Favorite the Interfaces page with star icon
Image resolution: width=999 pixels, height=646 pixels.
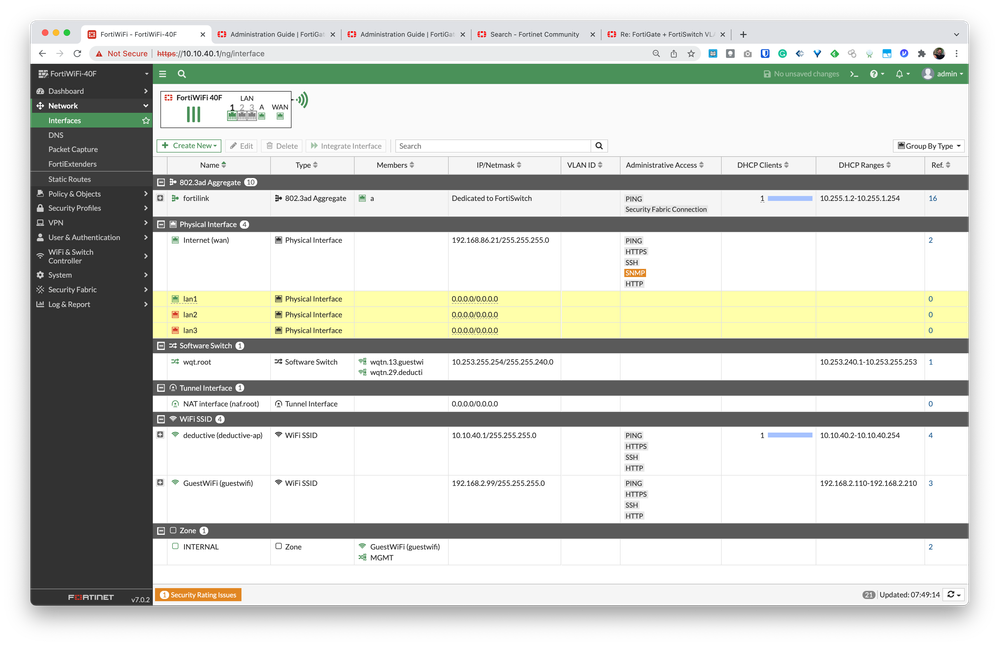(146, 120)
